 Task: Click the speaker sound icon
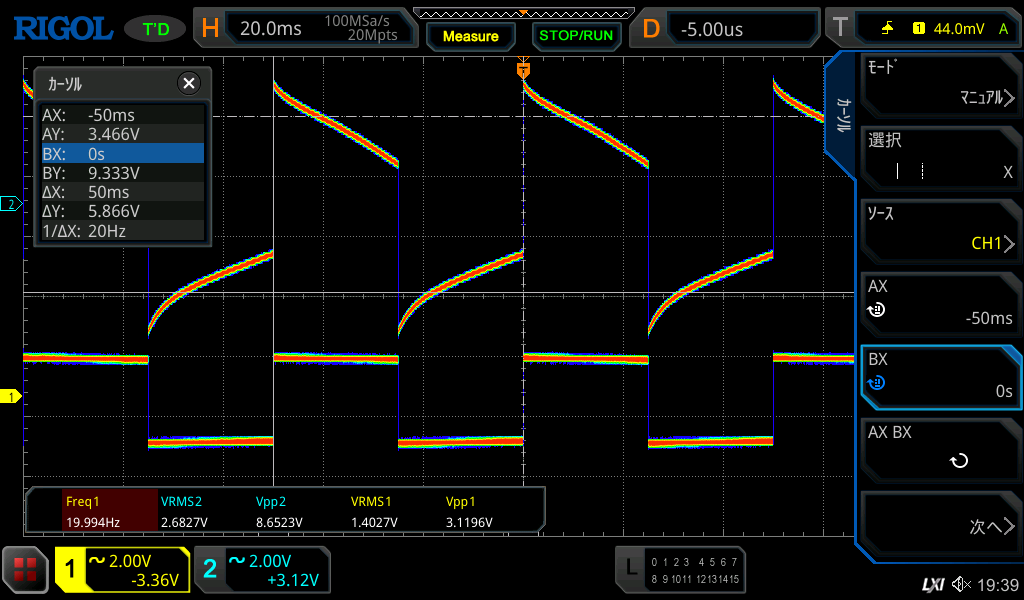click(x=961, y=584)
